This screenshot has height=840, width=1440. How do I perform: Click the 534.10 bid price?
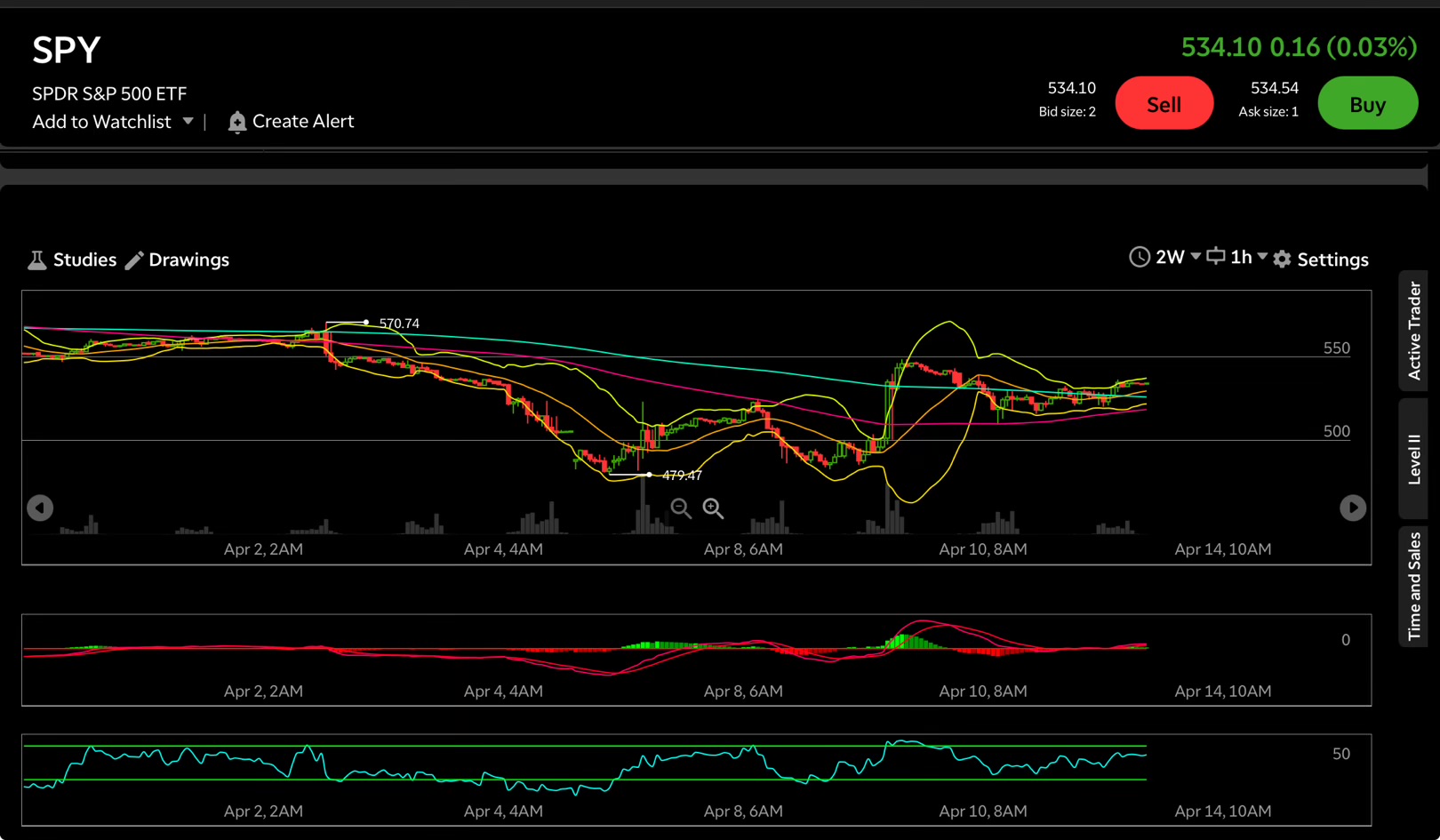[x=1071, y=88]
